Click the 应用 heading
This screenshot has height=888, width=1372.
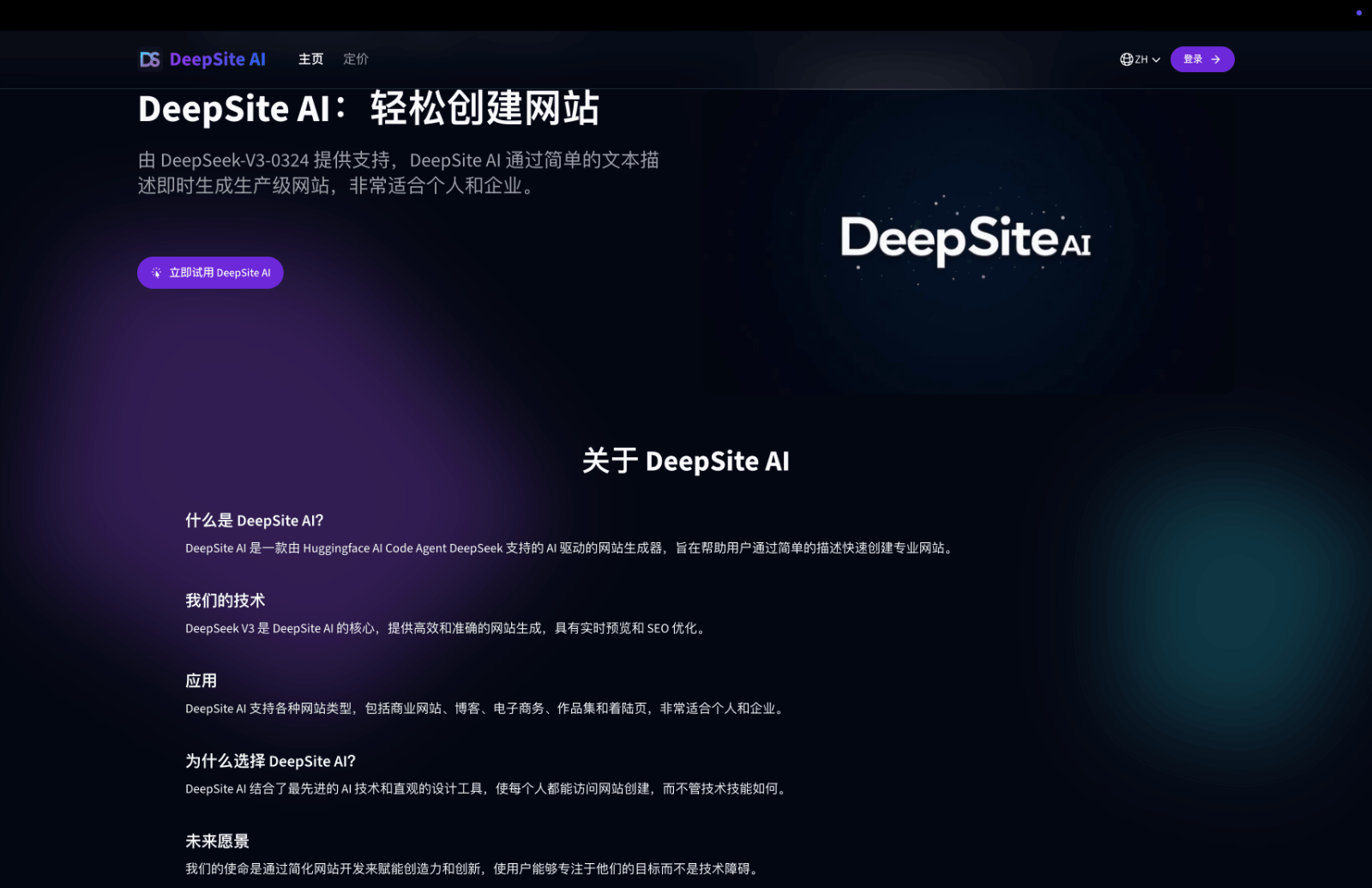pos(202,680)
